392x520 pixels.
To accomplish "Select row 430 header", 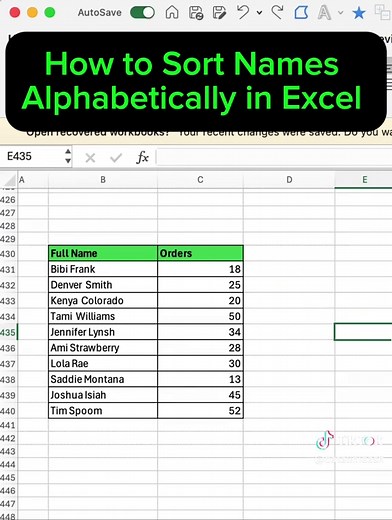I will pos(8,254).
